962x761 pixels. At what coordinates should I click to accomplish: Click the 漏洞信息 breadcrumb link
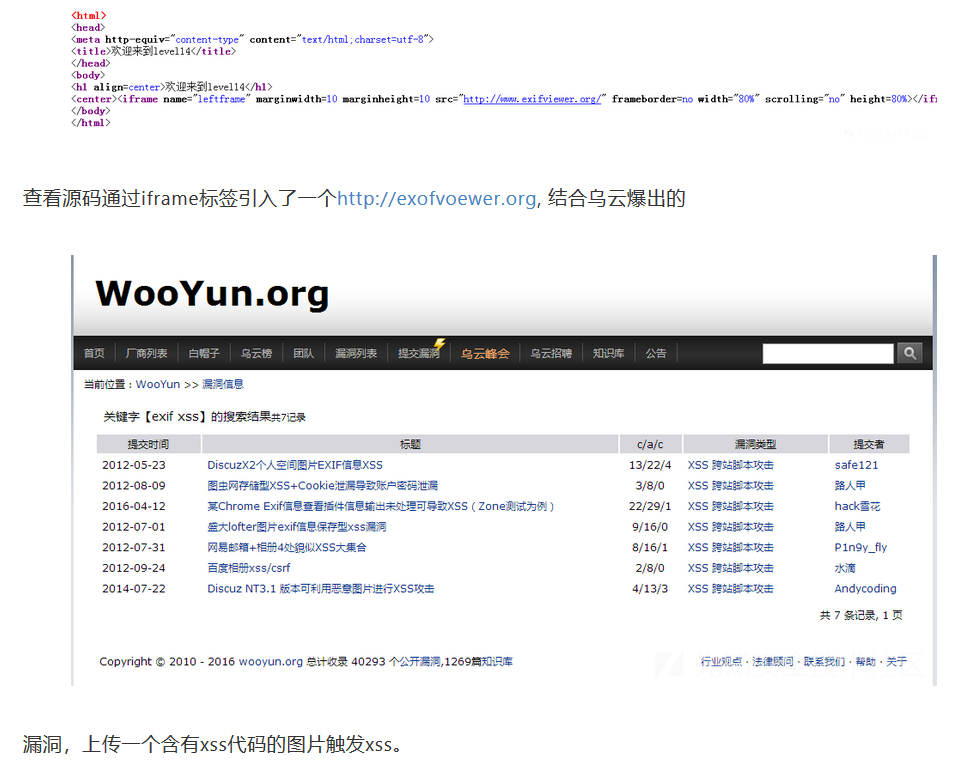pyautogui.click(x=223, y=384)
